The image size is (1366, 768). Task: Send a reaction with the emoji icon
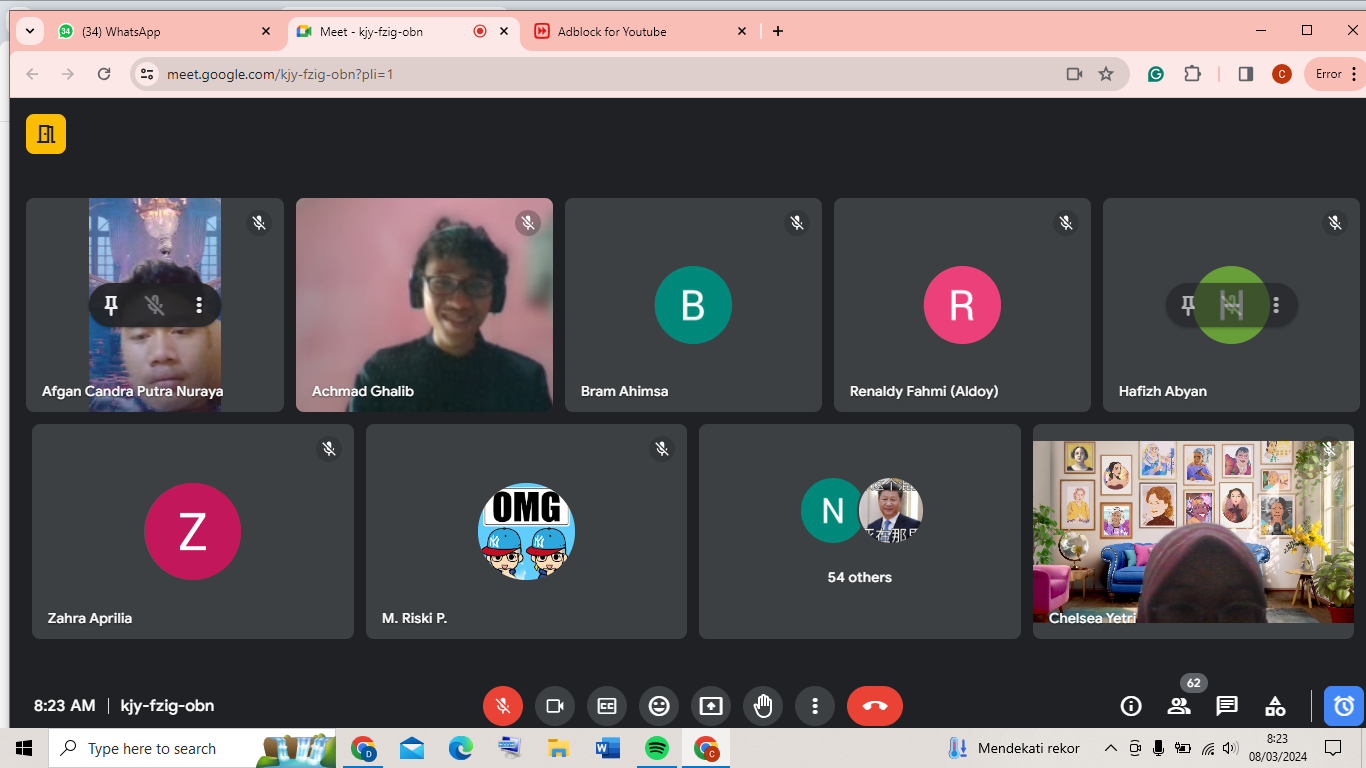(659, 706)
